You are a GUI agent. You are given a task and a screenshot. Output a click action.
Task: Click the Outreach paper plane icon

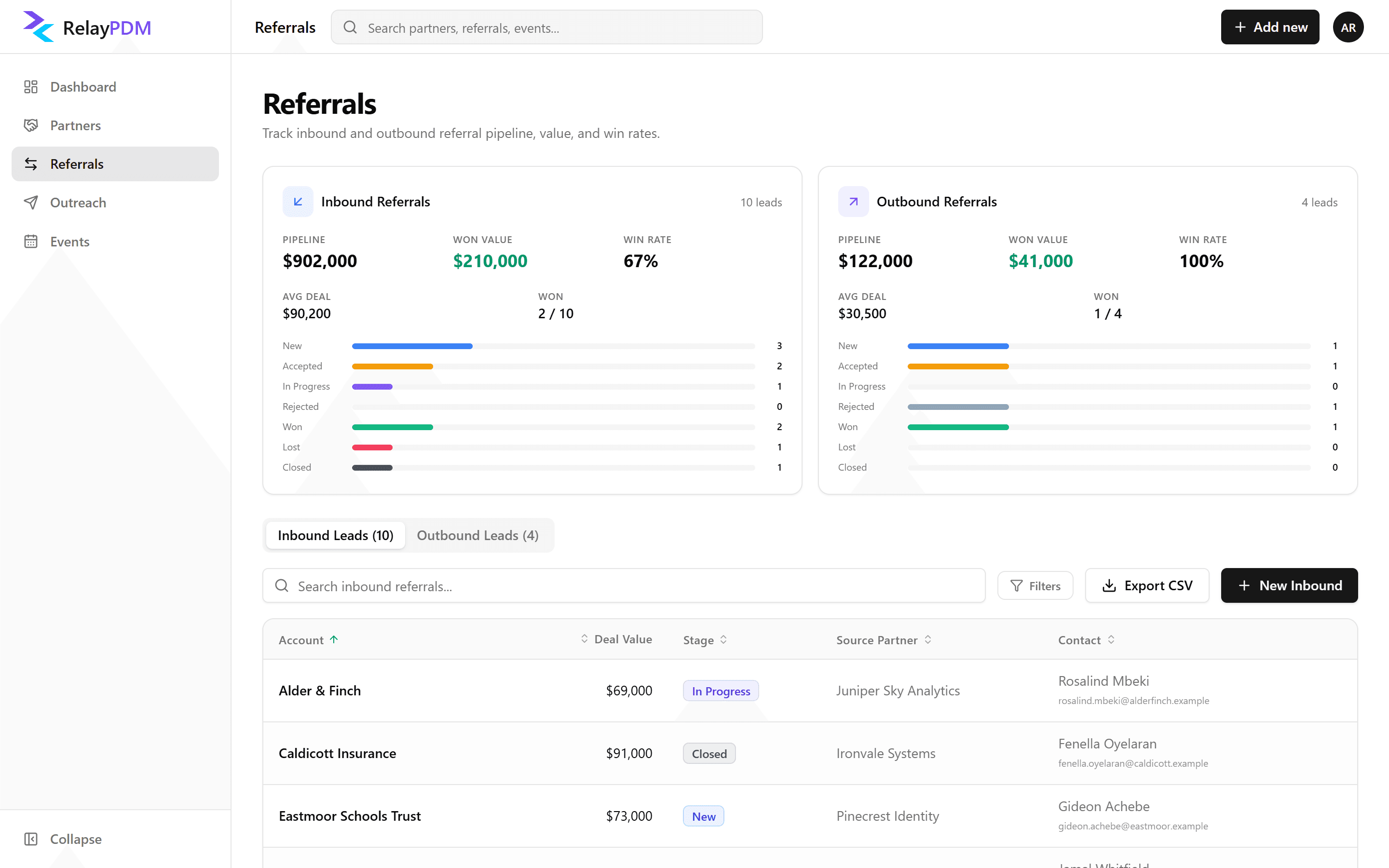pyautogui.click(x=31, y=202)
